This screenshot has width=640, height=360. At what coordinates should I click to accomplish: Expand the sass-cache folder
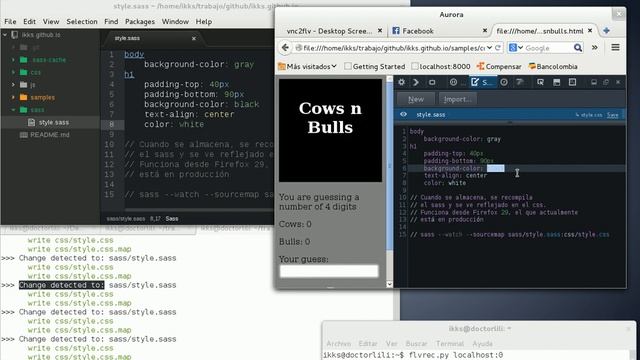[13, 60]
